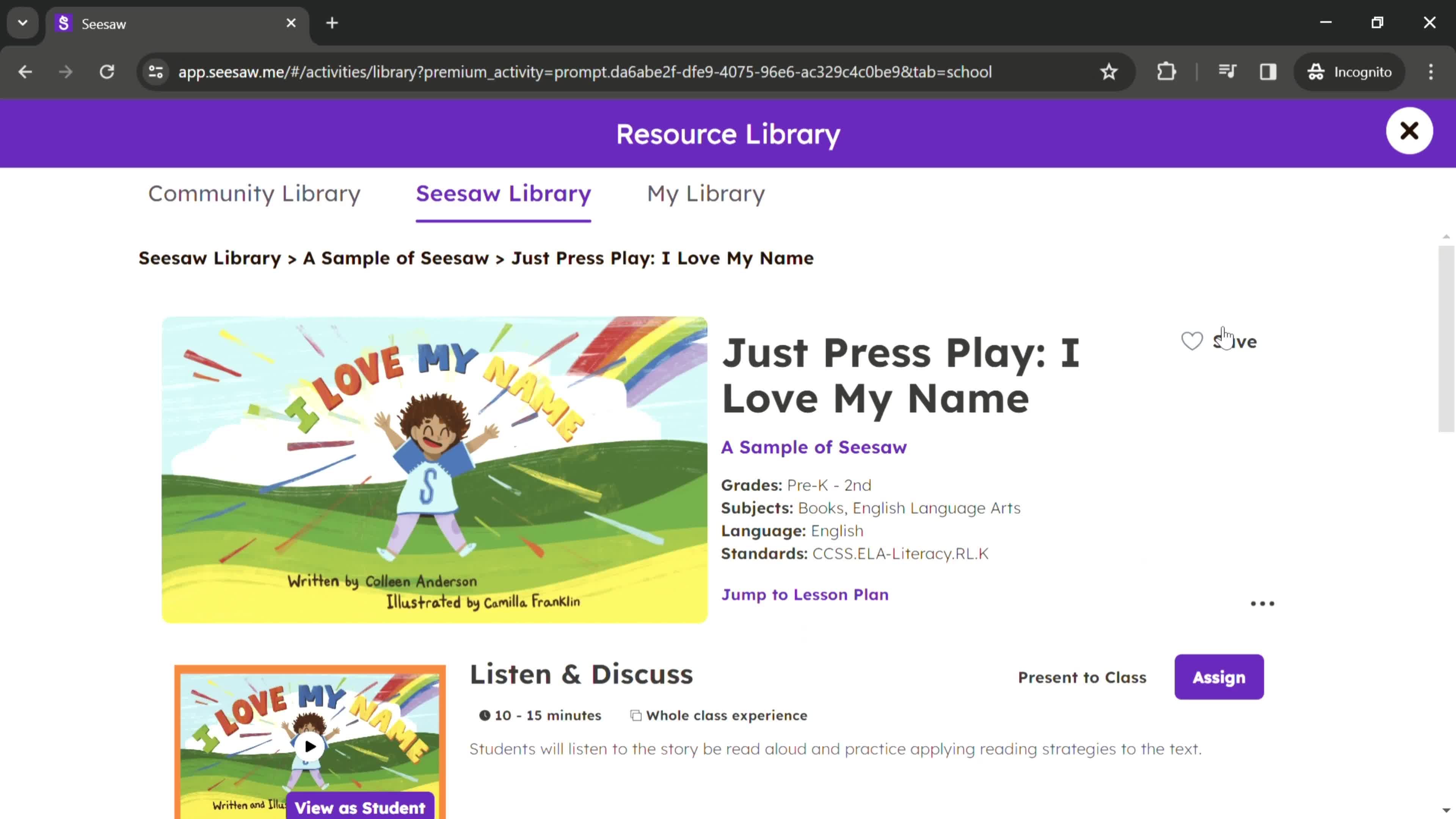Click the Resource Library header title
The image size is (1456, 819).
728,135
